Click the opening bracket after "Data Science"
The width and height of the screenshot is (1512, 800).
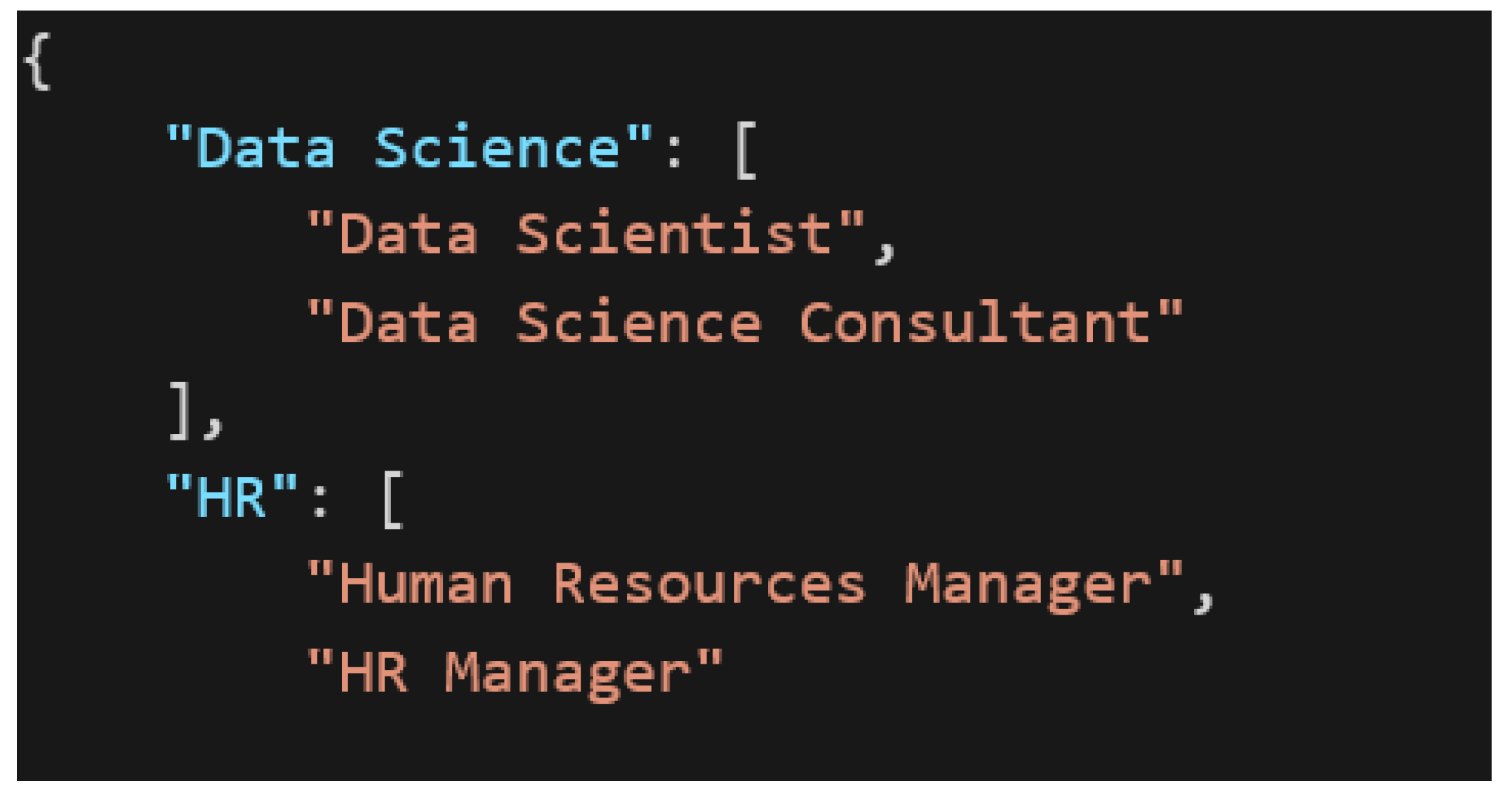coord(746,150)
